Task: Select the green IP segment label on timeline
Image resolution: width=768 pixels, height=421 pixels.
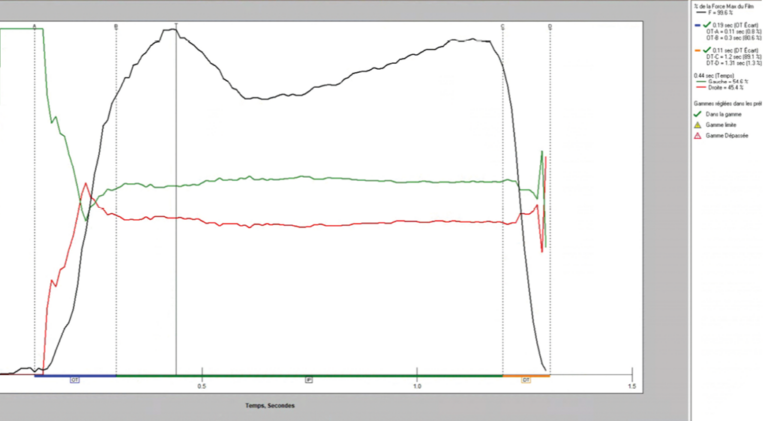Action: (309, 380)
